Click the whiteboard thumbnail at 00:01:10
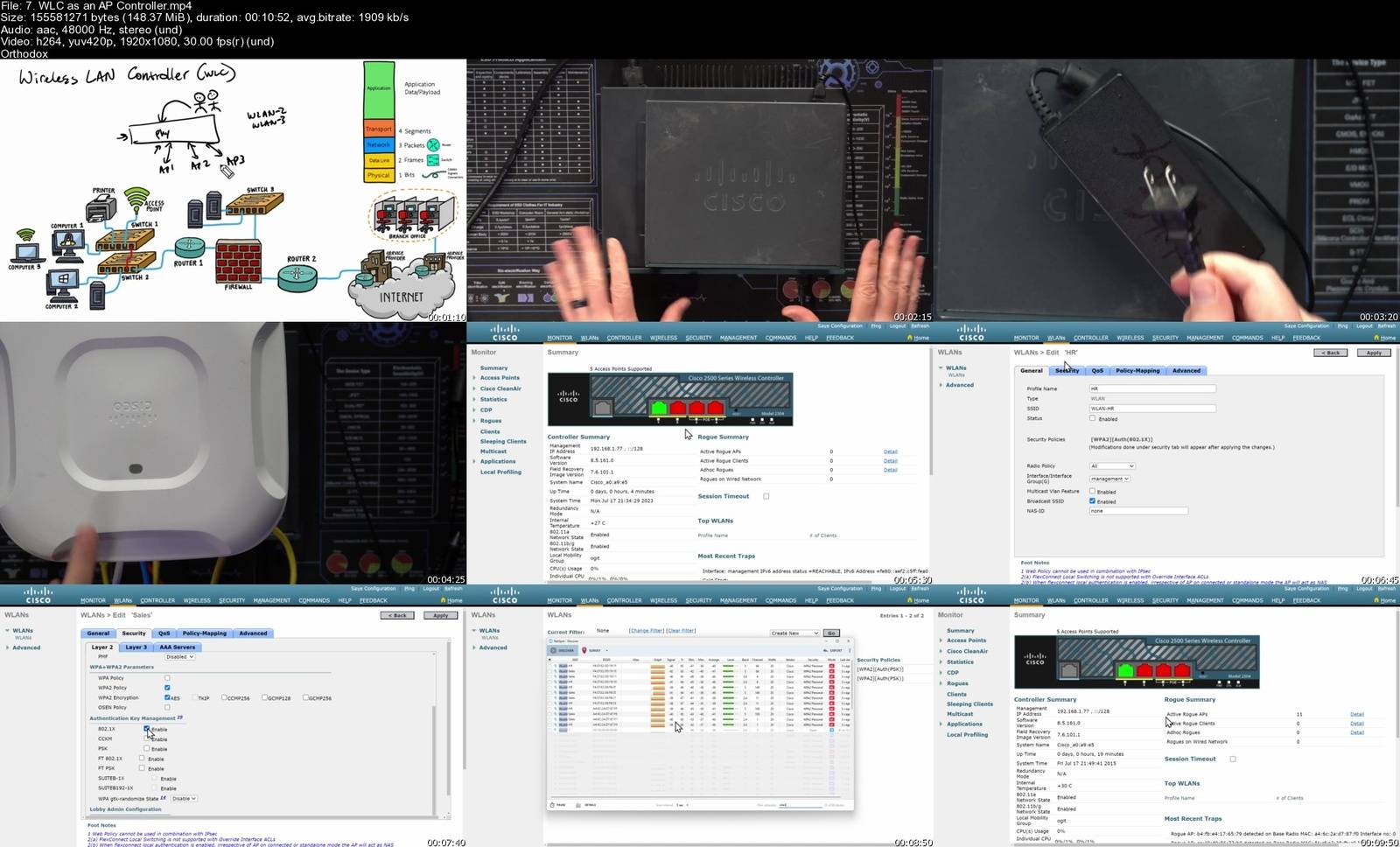The height and width of the screenshot is (847, 1400). click(x=233, y=191)
